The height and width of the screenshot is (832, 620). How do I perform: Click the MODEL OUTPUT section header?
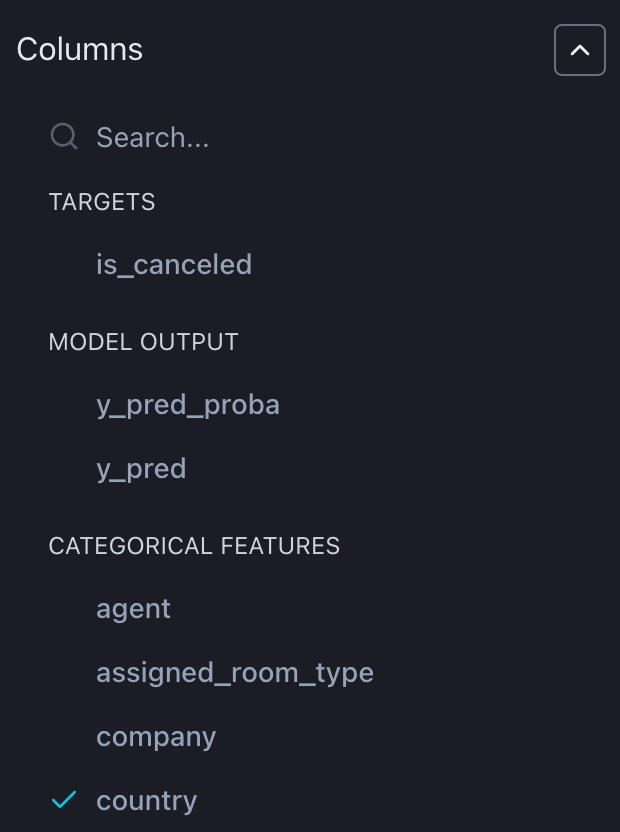tap(143, 342)
